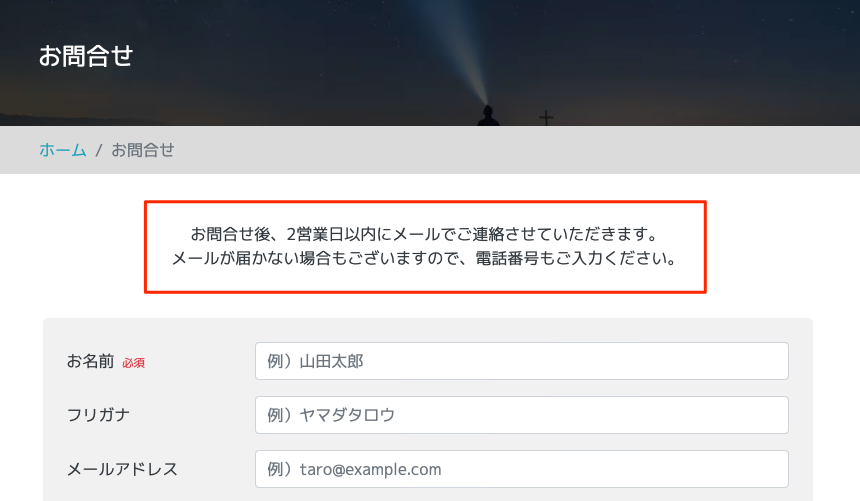Click the notice line about 電話番号

coord(425,260)
